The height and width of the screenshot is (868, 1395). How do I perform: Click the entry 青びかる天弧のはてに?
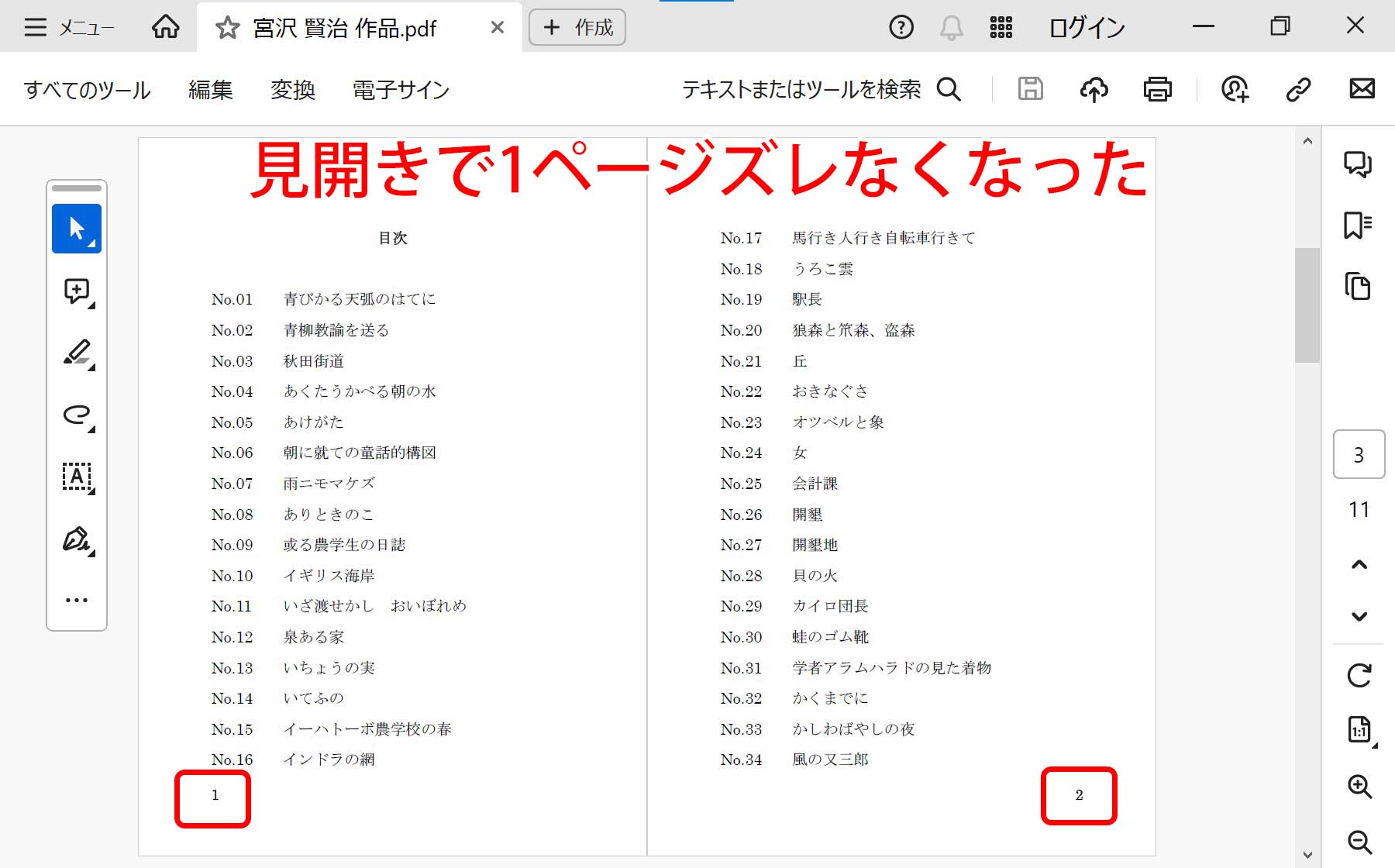[360, 299]
